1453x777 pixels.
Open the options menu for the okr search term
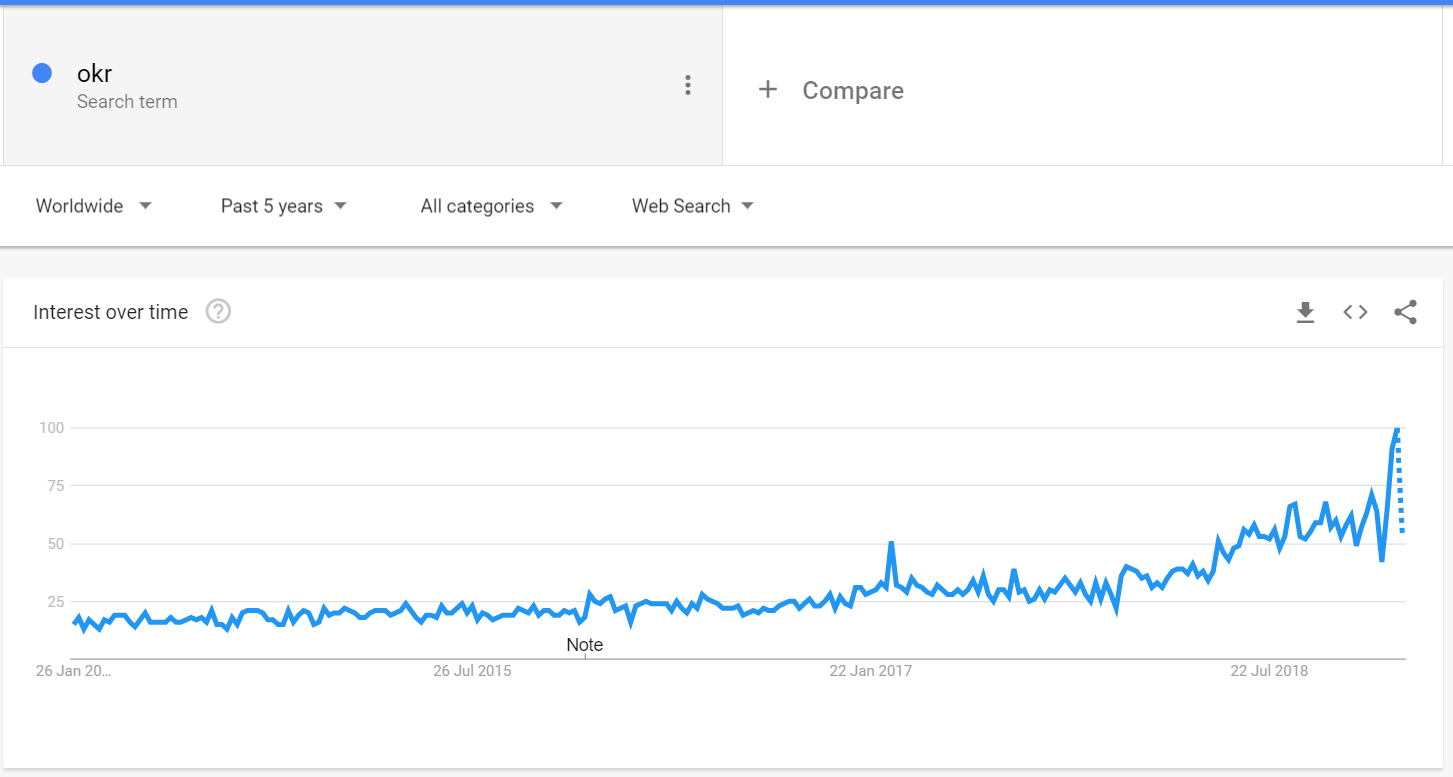(688, 85)
